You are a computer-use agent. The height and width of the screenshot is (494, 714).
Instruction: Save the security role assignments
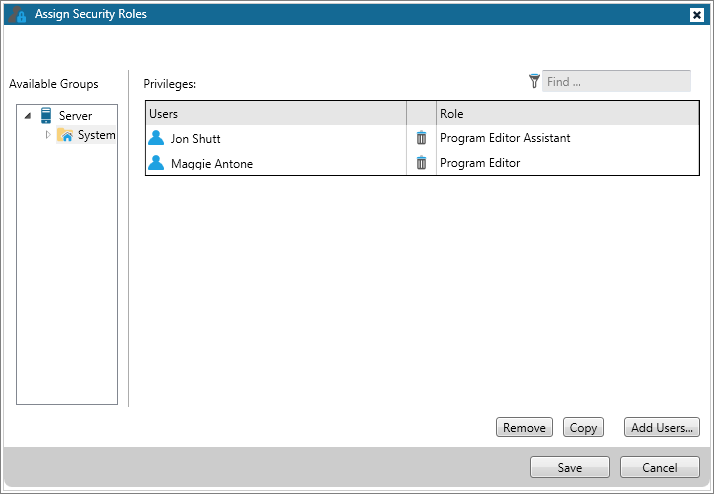tap(570, 467)
